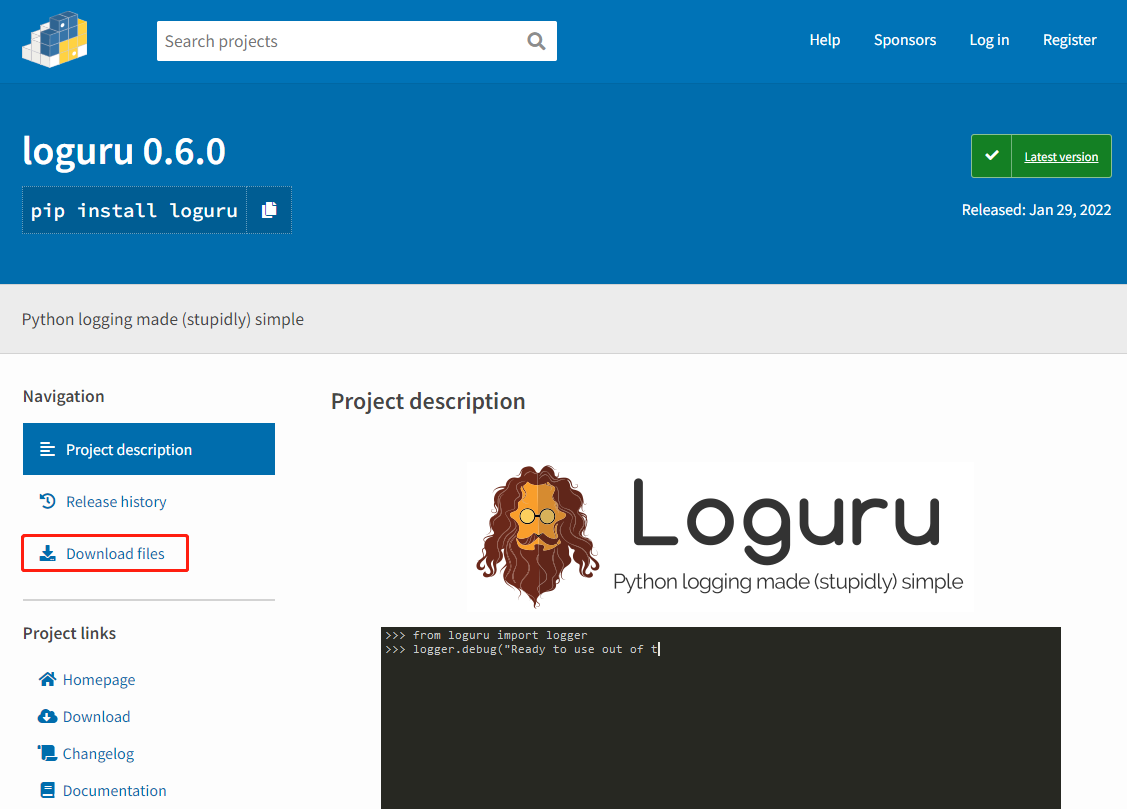Select the Project description tab
1127x809 pixels.
(x=149, y=449)
